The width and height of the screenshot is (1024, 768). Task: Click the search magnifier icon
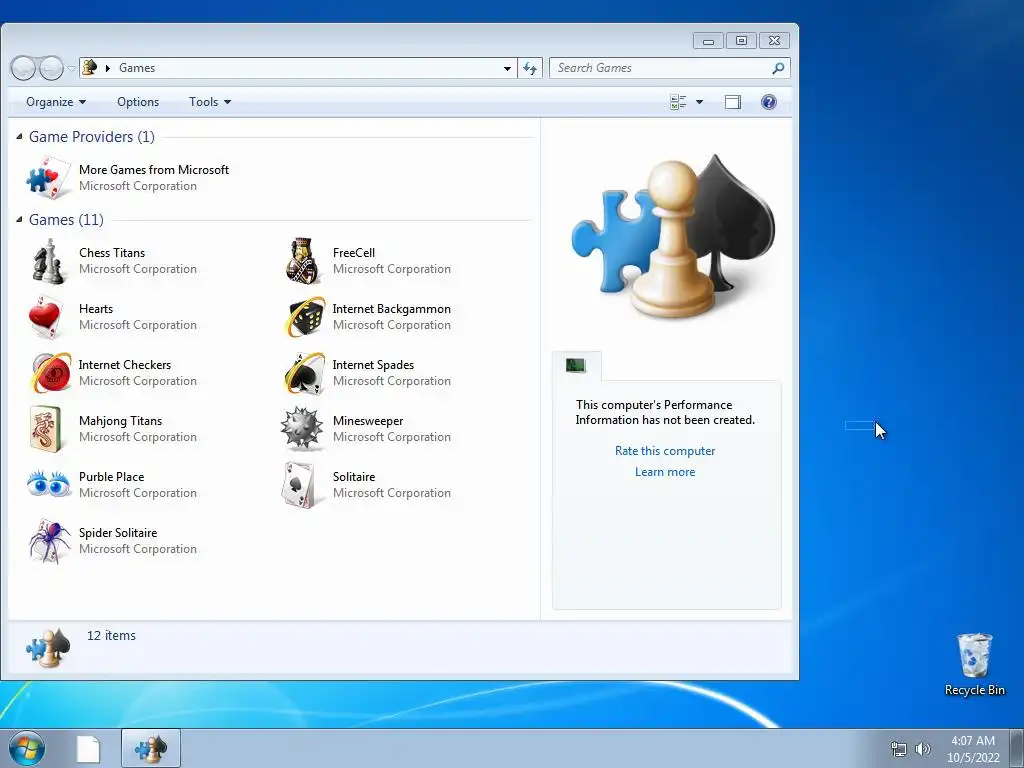(778, 68)
